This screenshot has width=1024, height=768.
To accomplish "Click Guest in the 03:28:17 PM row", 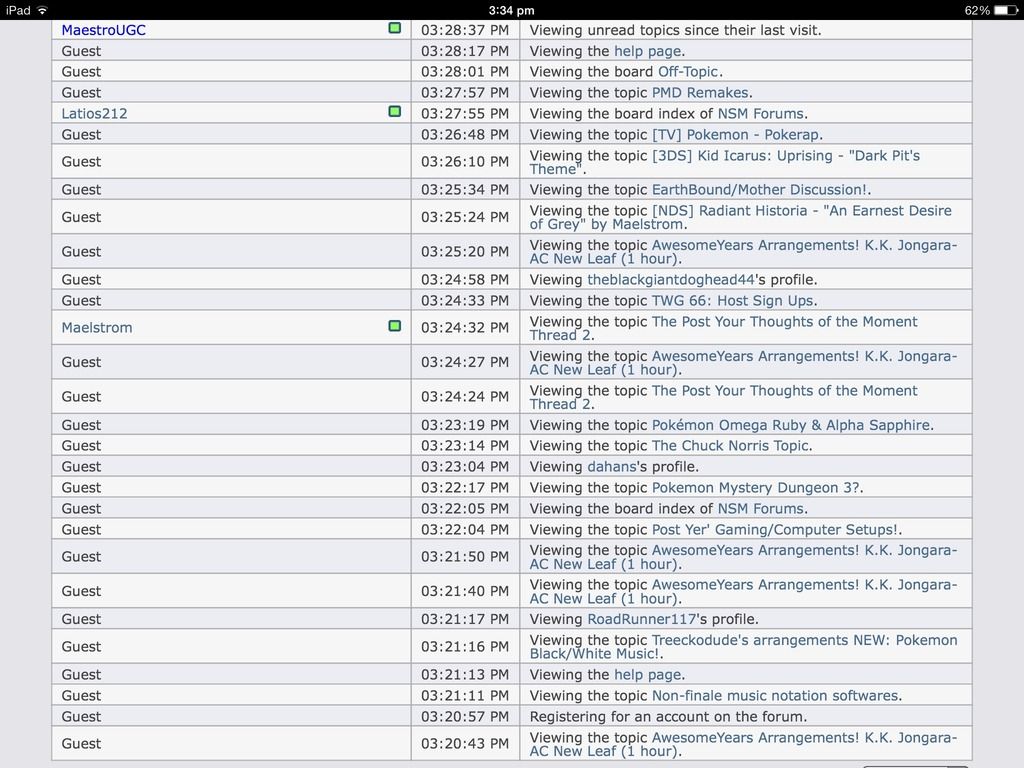I will point(81,51).
